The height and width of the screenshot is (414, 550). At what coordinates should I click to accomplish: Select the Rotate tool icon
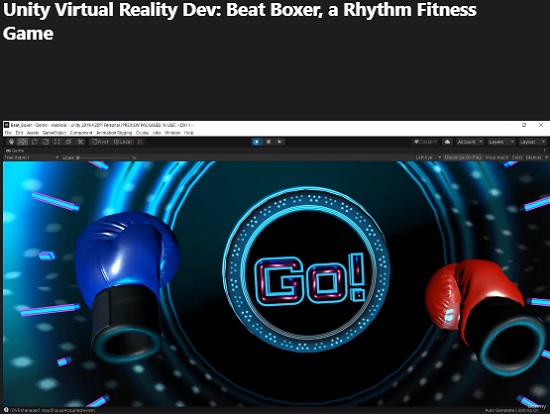34,142
